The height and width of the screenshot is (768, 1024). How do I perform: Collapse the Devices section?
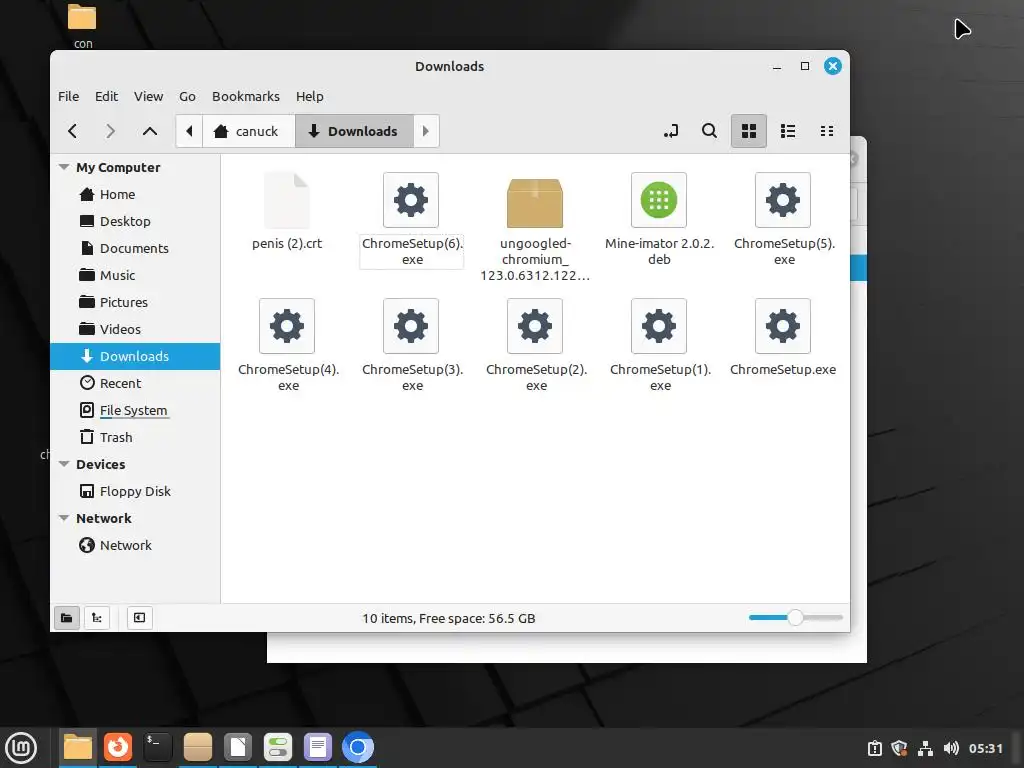[64, 464]
